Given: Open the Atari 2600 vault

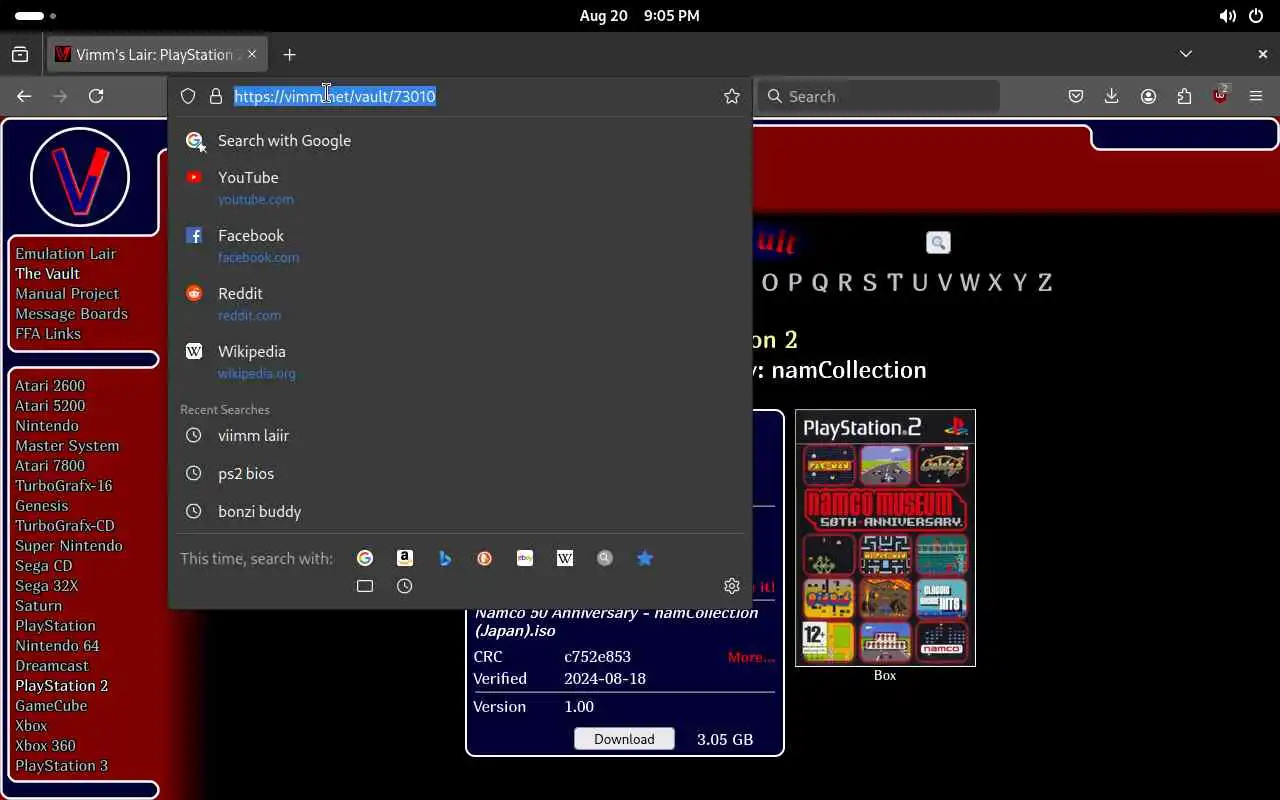Looking at the screenshot, I should [50, 386].
